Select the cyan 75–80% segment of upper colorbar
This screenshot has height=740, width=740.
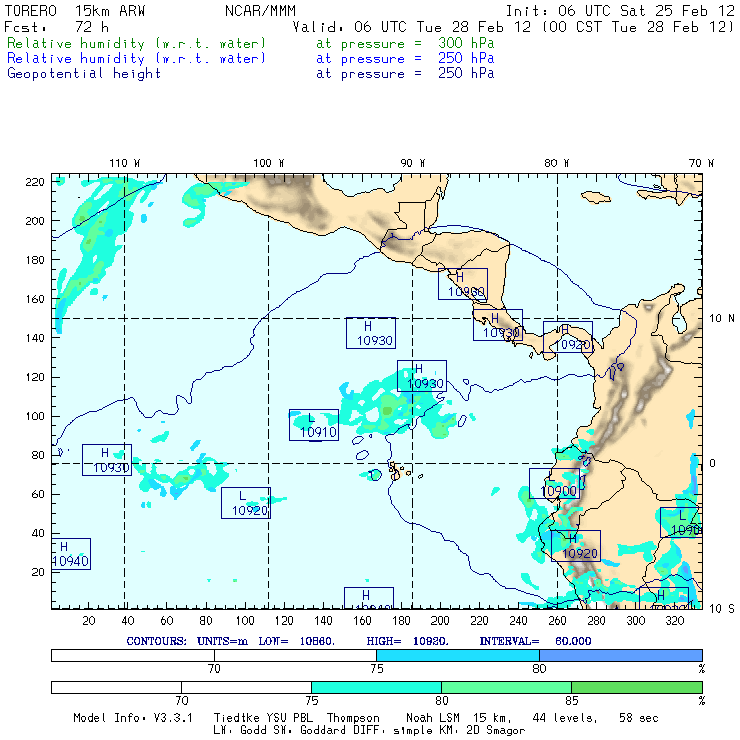point(457,655)
